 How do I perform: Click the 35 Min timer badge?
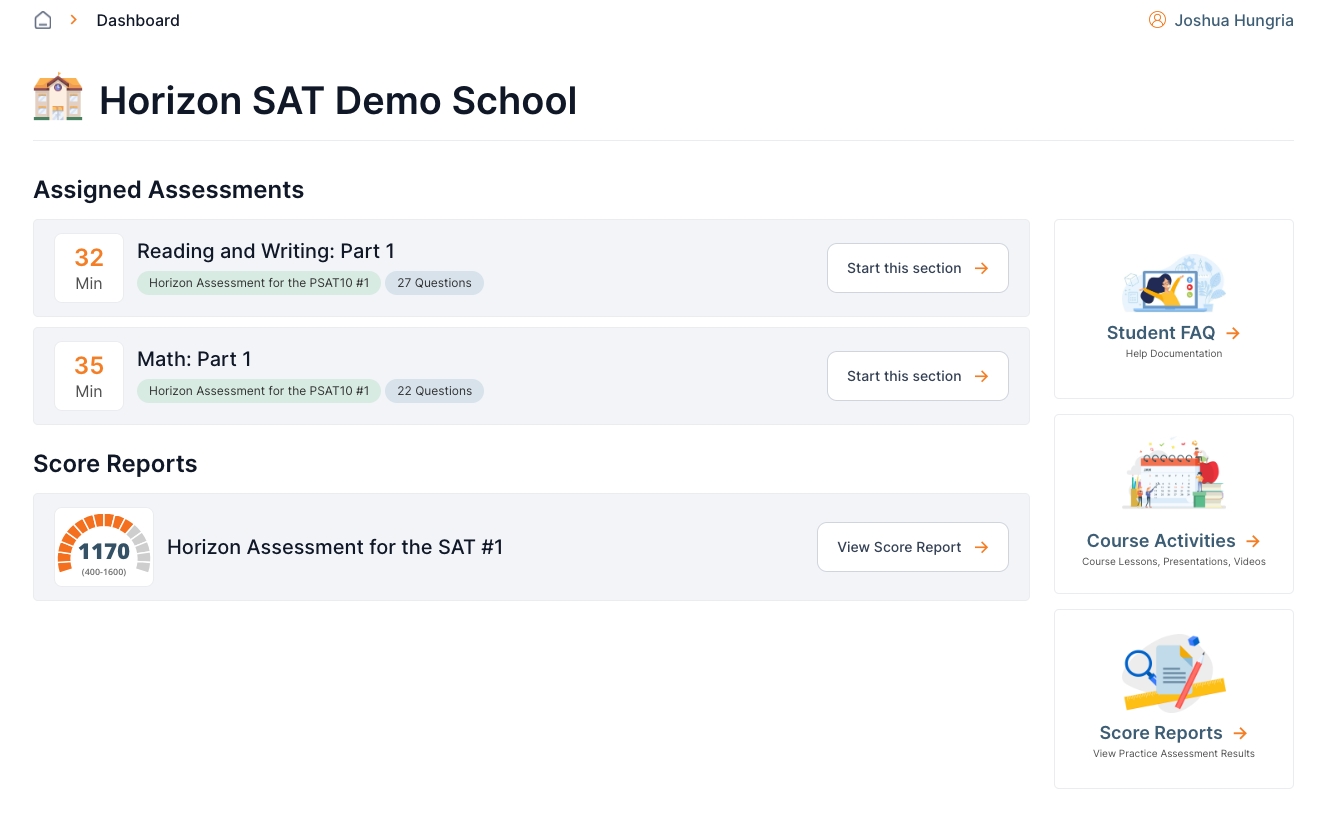pos(89,376)
